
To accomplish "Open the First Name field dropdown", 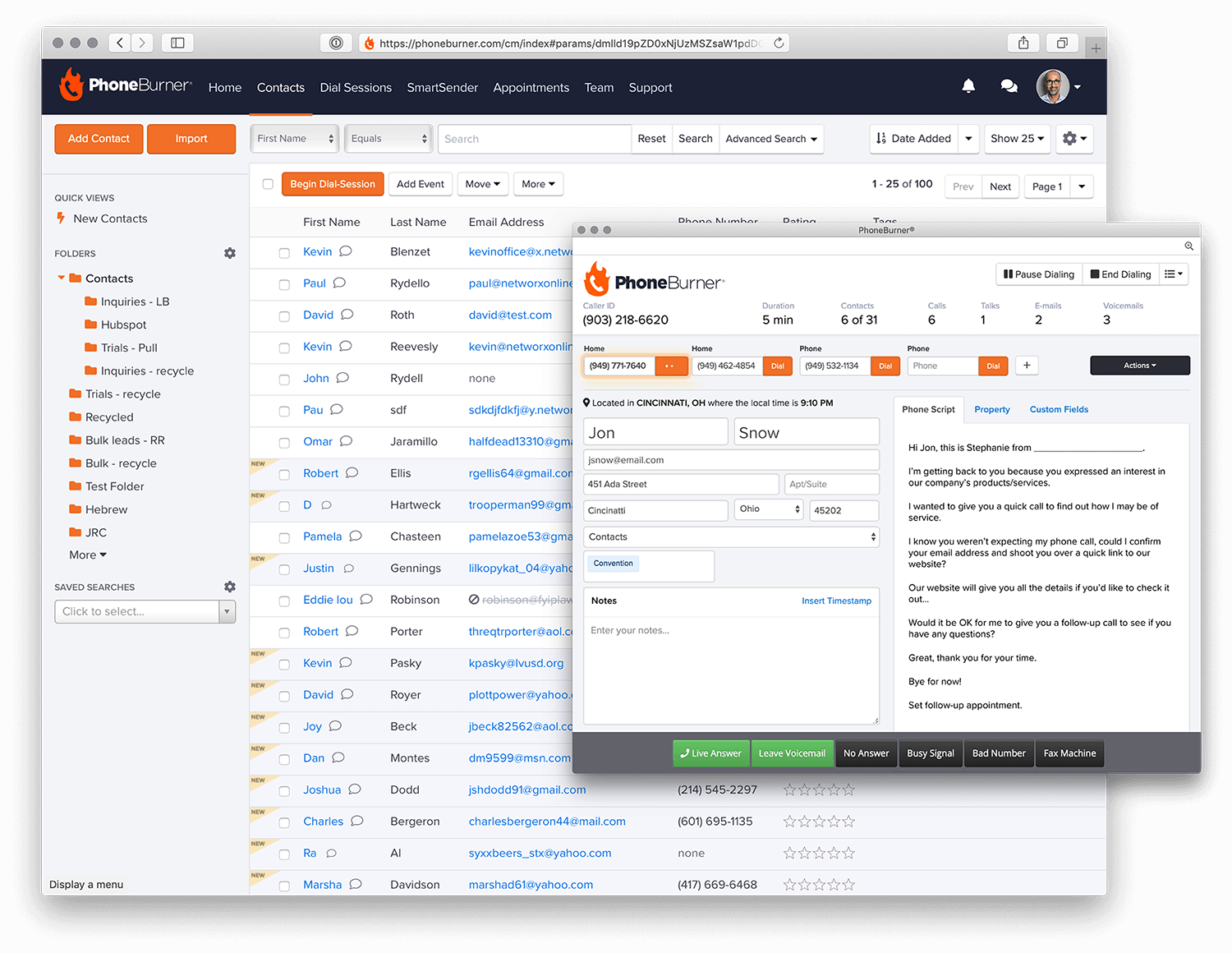I will tap(295, 139).
